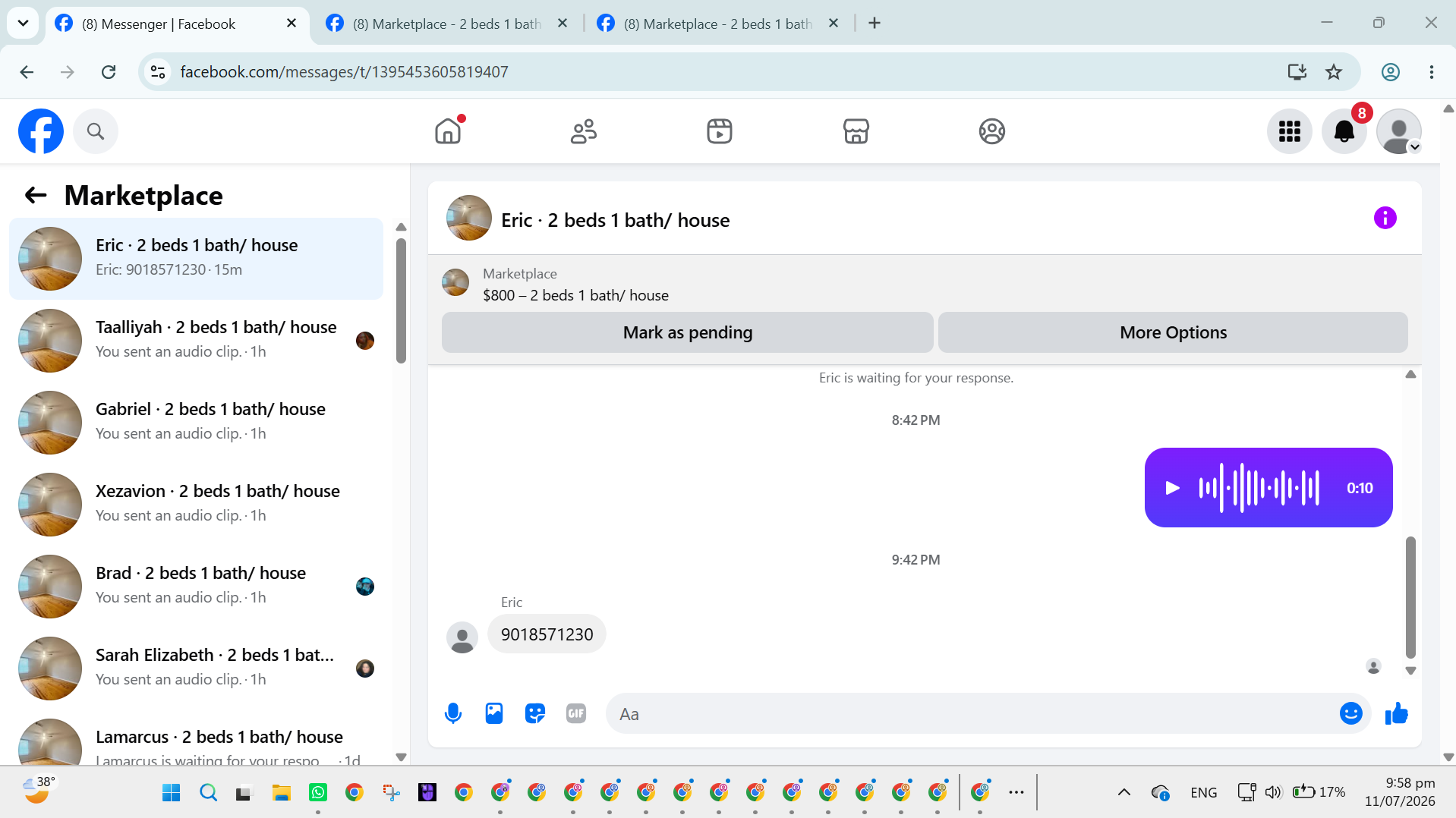The image size is (1456, 818).
Task: Click the back arrow beside Marketplace heading
Action: coord(36,195)
